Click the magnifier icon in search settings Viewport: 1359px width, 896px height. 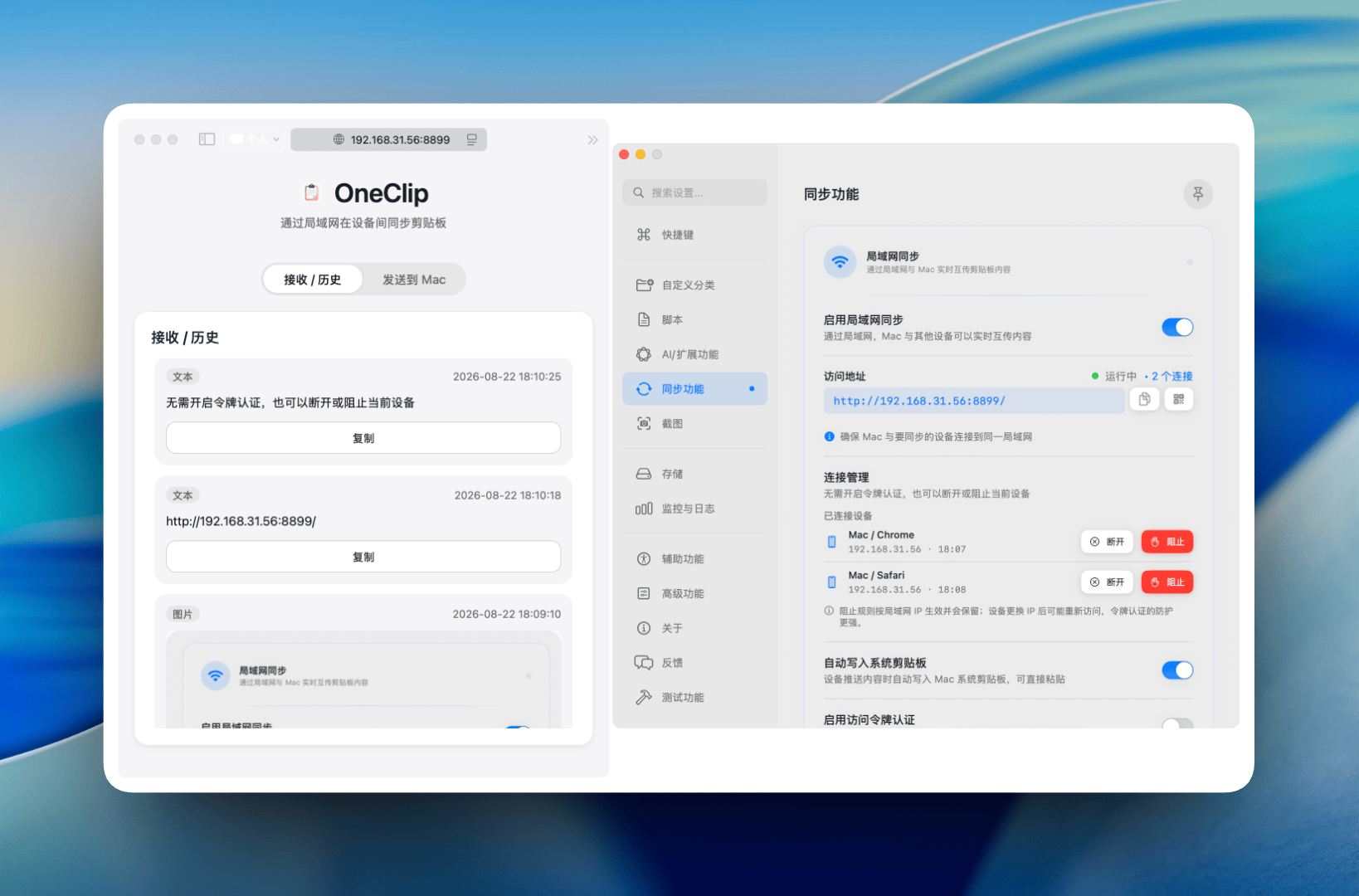pos(639,192)
